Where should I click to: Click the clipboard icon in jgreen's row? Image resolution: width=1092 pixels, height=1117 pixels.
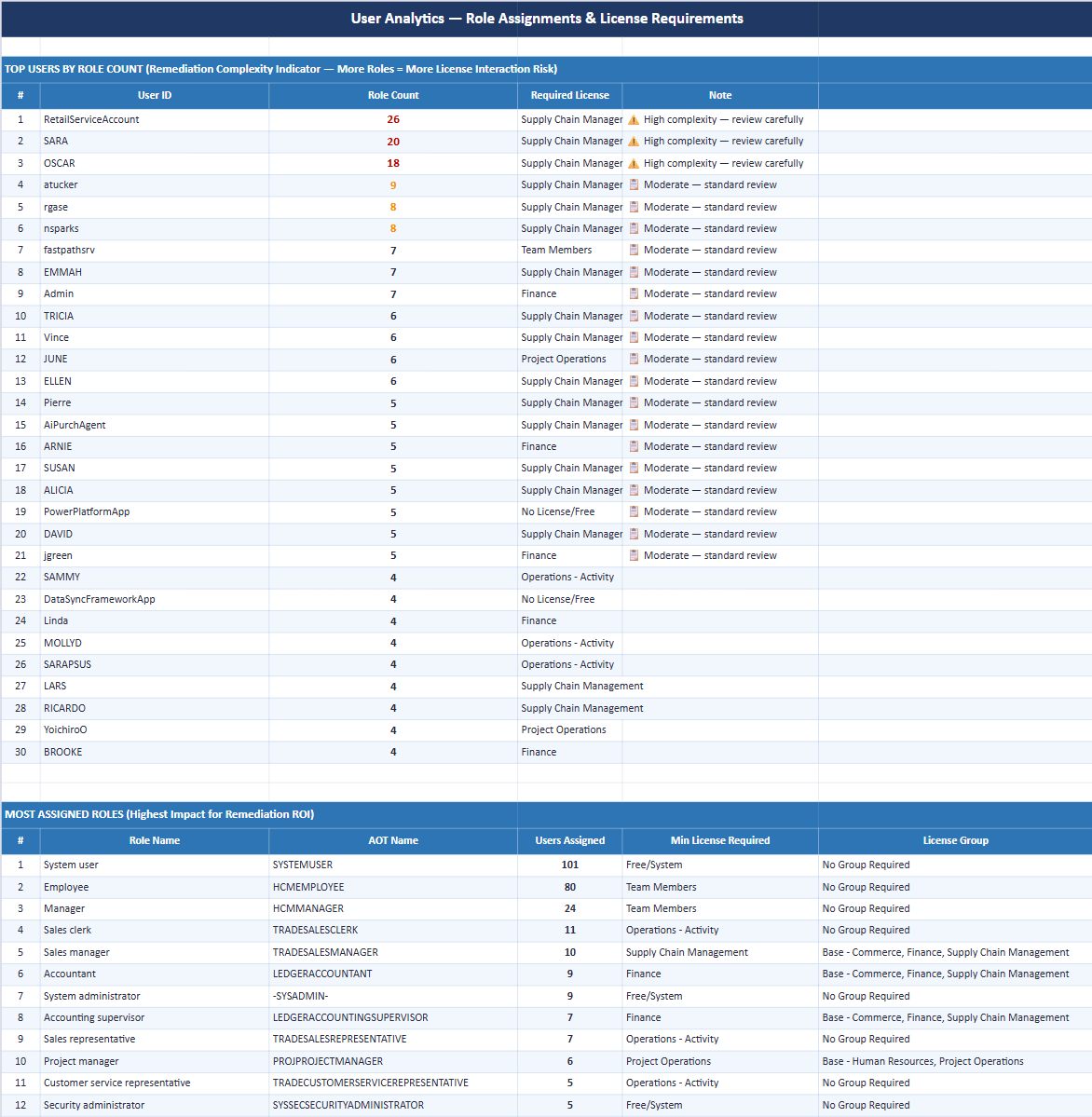pyautogui.click(x=634, y=556)
